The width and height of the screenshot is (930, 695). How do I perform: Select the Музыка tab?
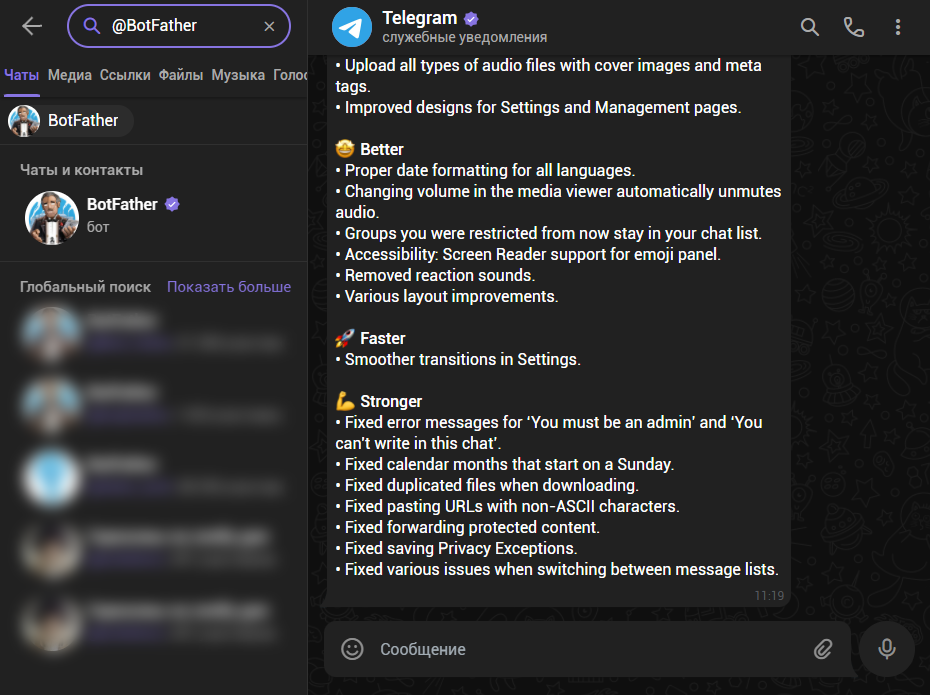click(x=238, y=75)
